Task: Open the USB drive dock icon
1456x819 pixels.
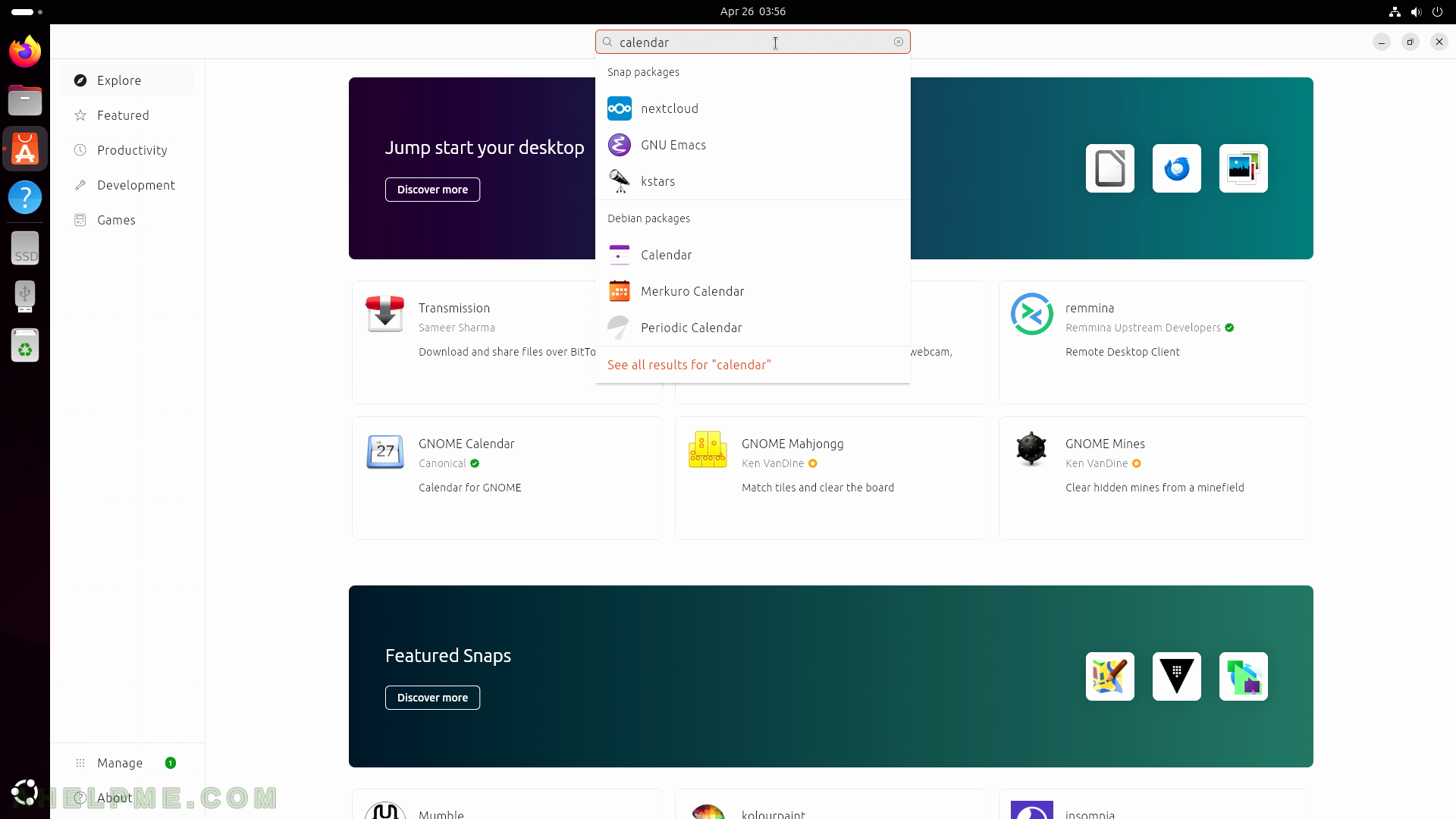Action: click(25, 297)
